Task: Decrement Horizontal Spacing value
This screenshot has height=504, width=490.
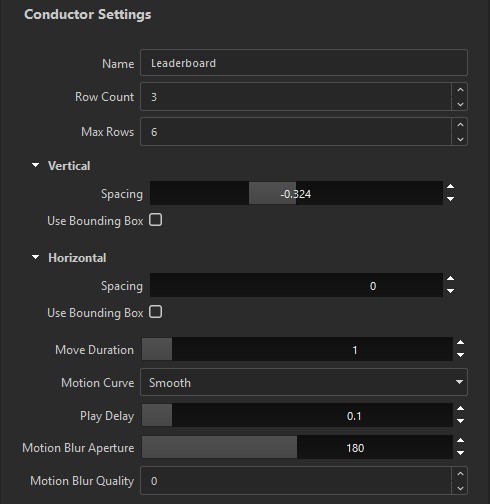Action: point(450,291)
